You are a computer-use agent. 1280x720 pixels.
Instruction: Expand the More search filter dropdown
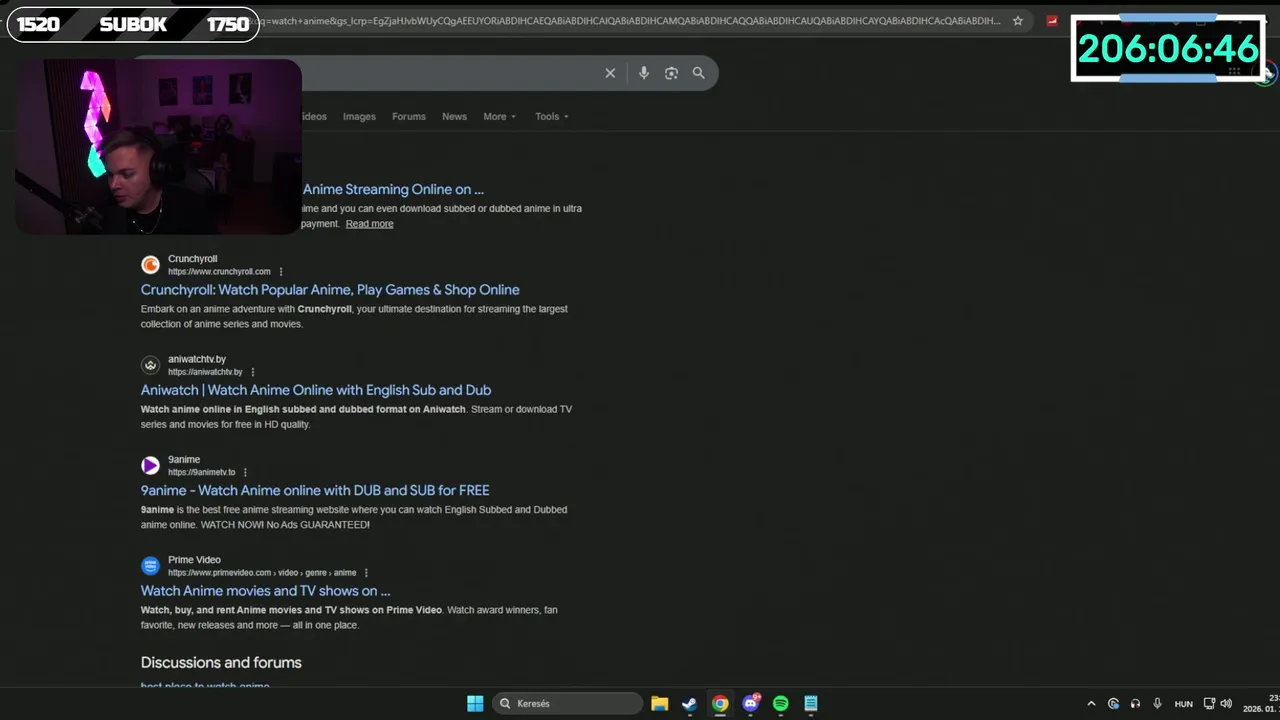point(499,116)
